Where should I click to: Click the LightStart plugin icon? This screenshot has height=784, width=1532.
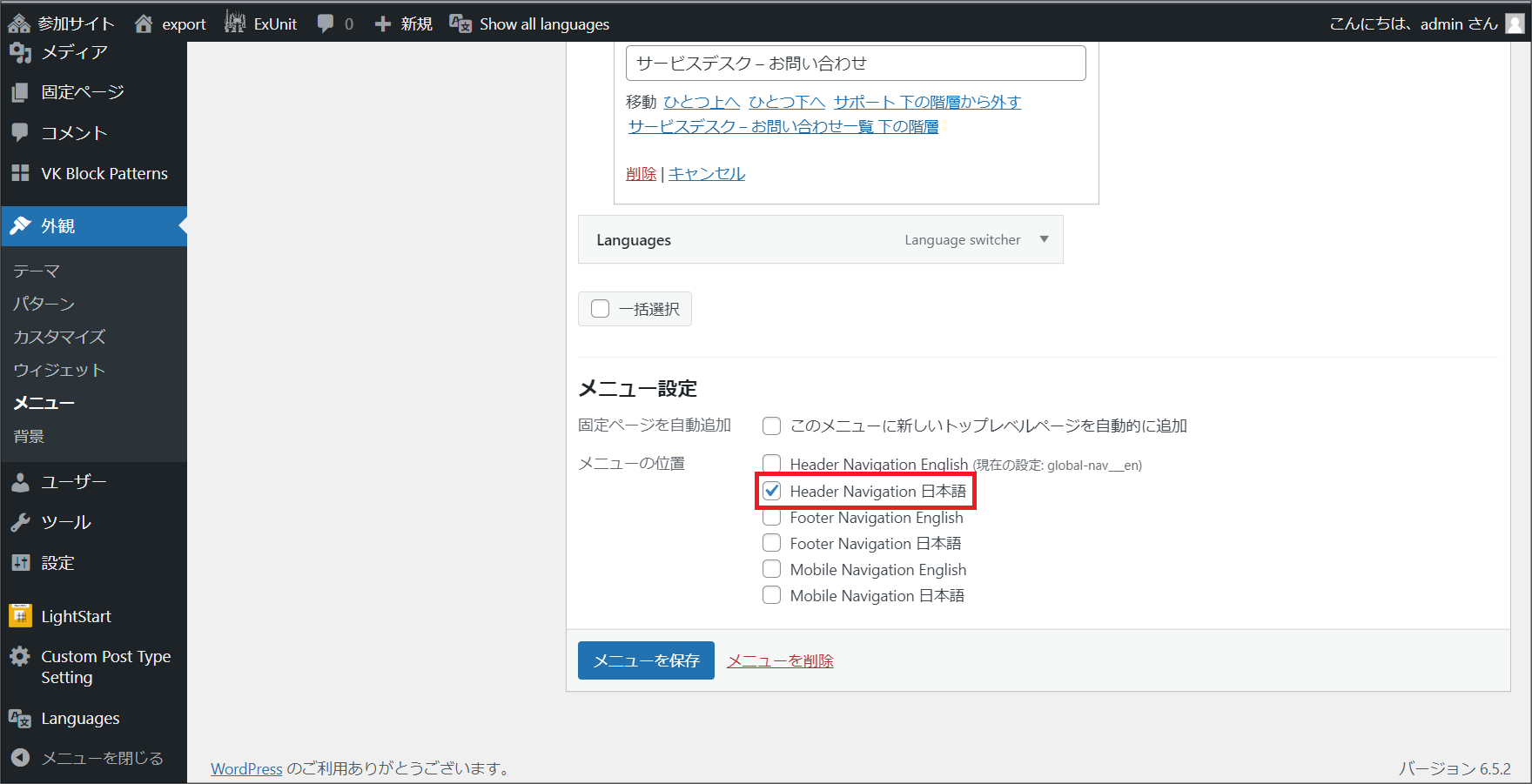tap(20, 615)
